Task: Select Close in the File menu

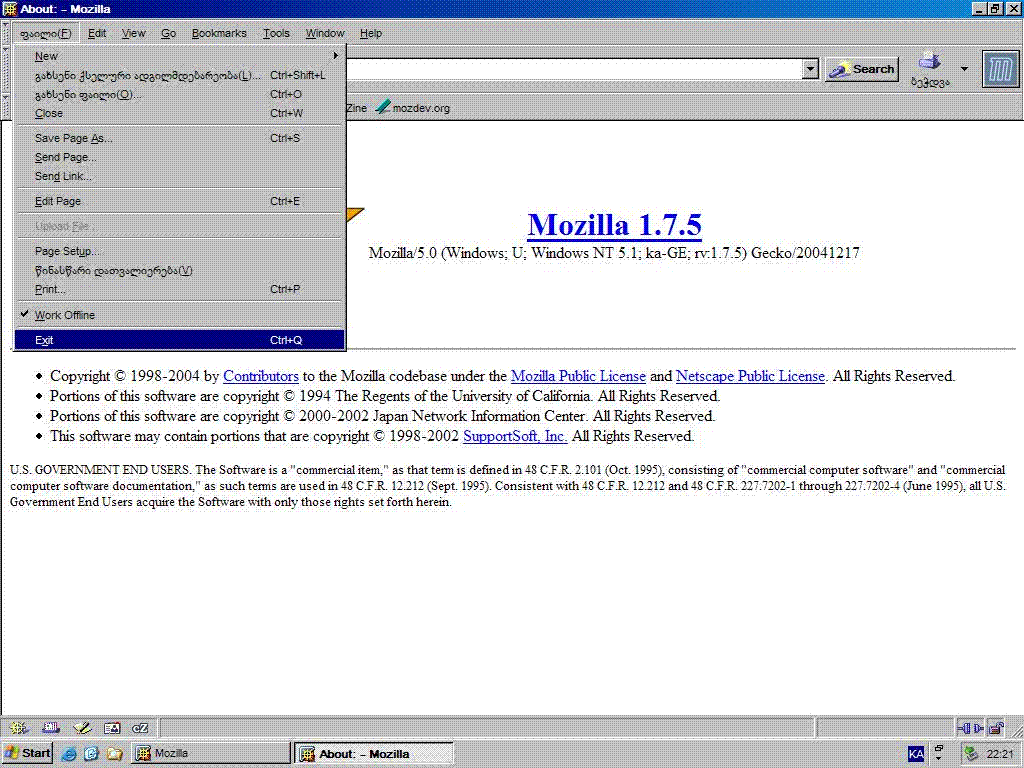Action: coord(180,113)
